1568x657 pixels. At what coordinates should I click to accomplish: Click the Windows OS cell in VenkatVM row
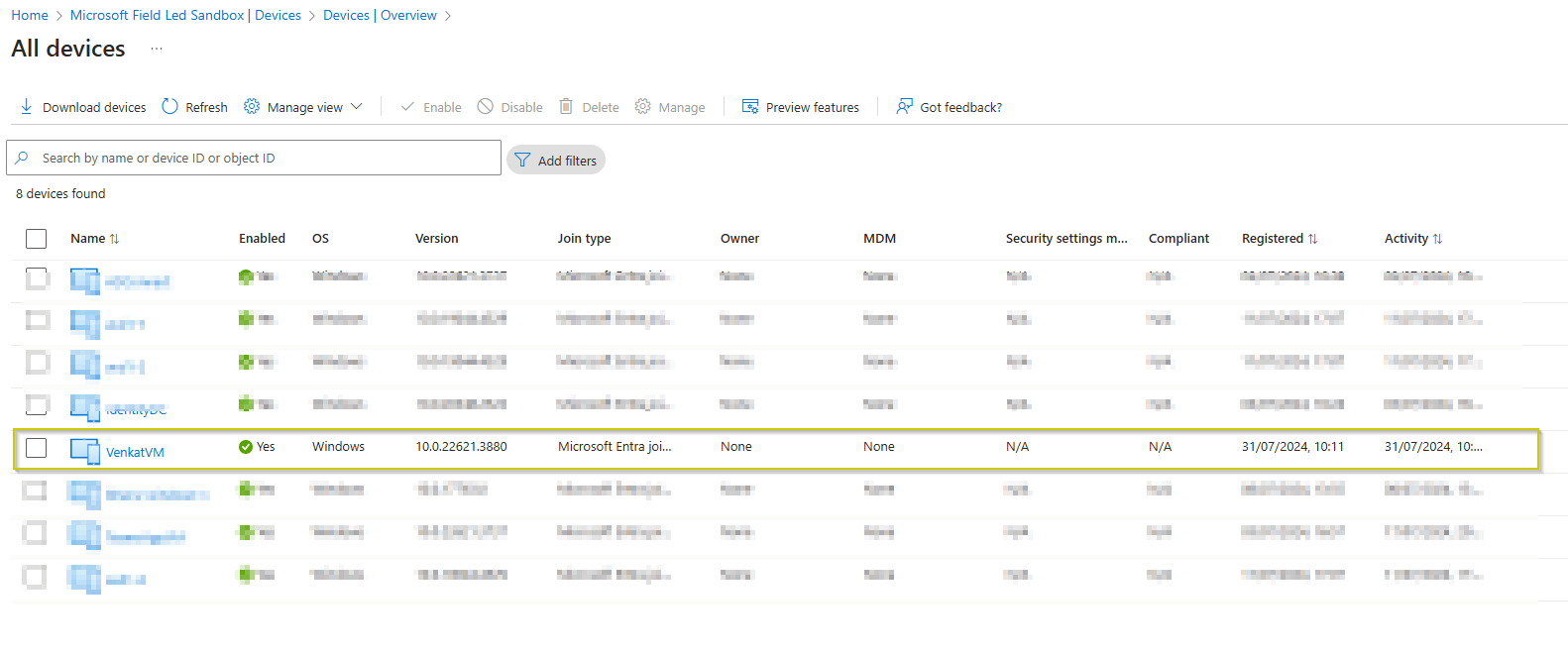point(338,447)
